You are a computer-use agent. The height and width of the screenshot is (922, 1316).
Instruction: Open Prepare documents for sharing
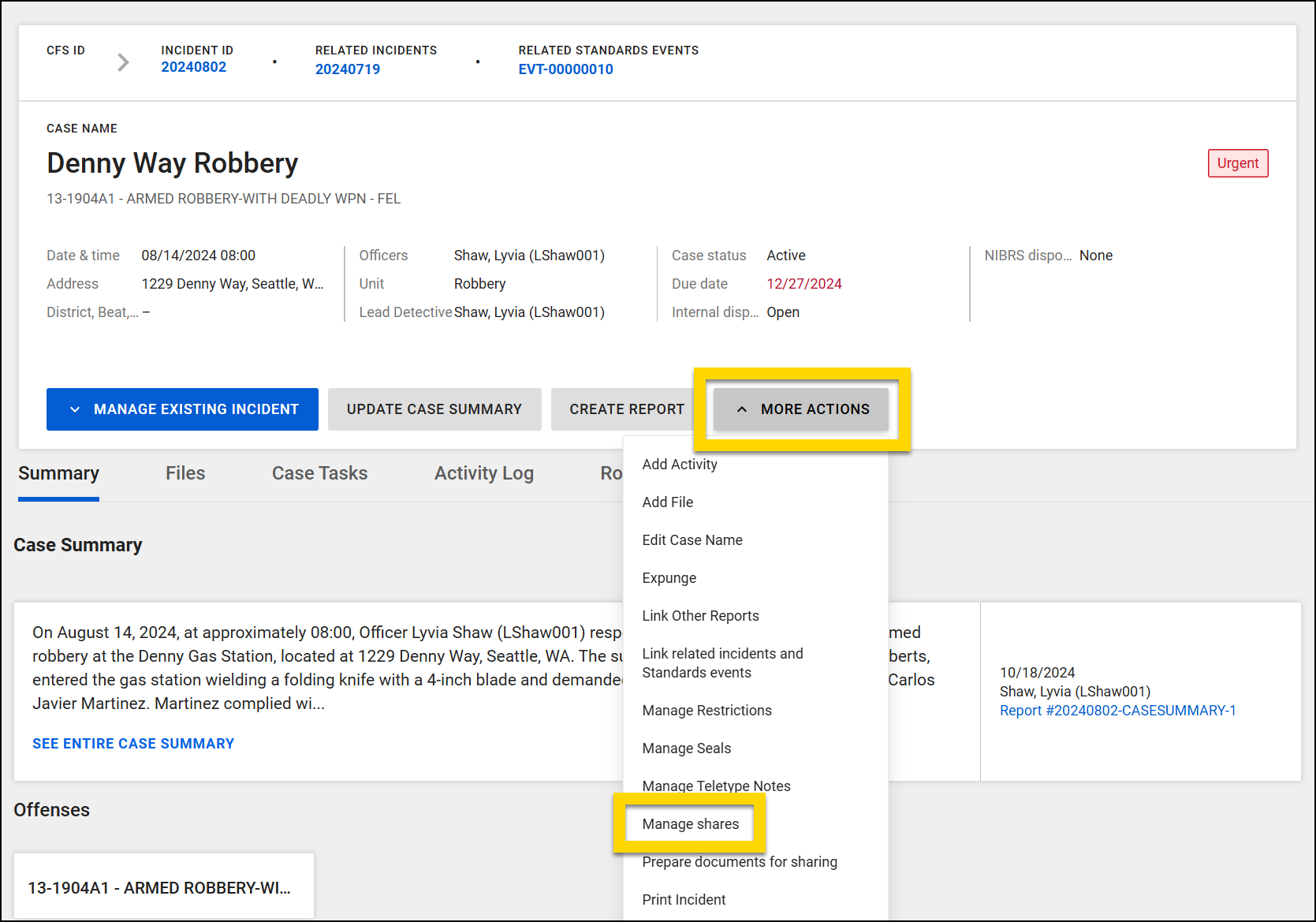740,861
